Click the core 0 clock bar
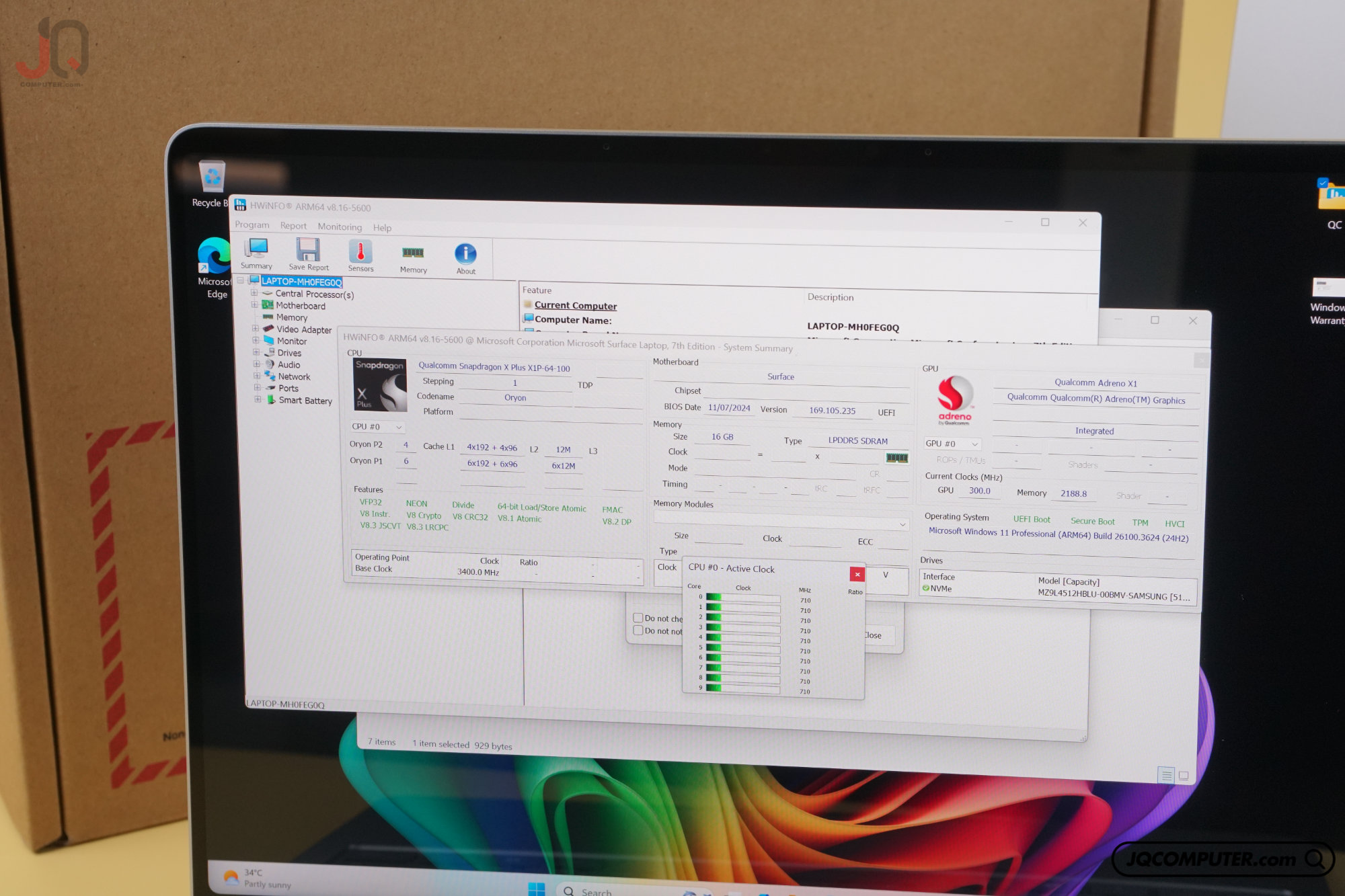 click(x=743, y=598)
